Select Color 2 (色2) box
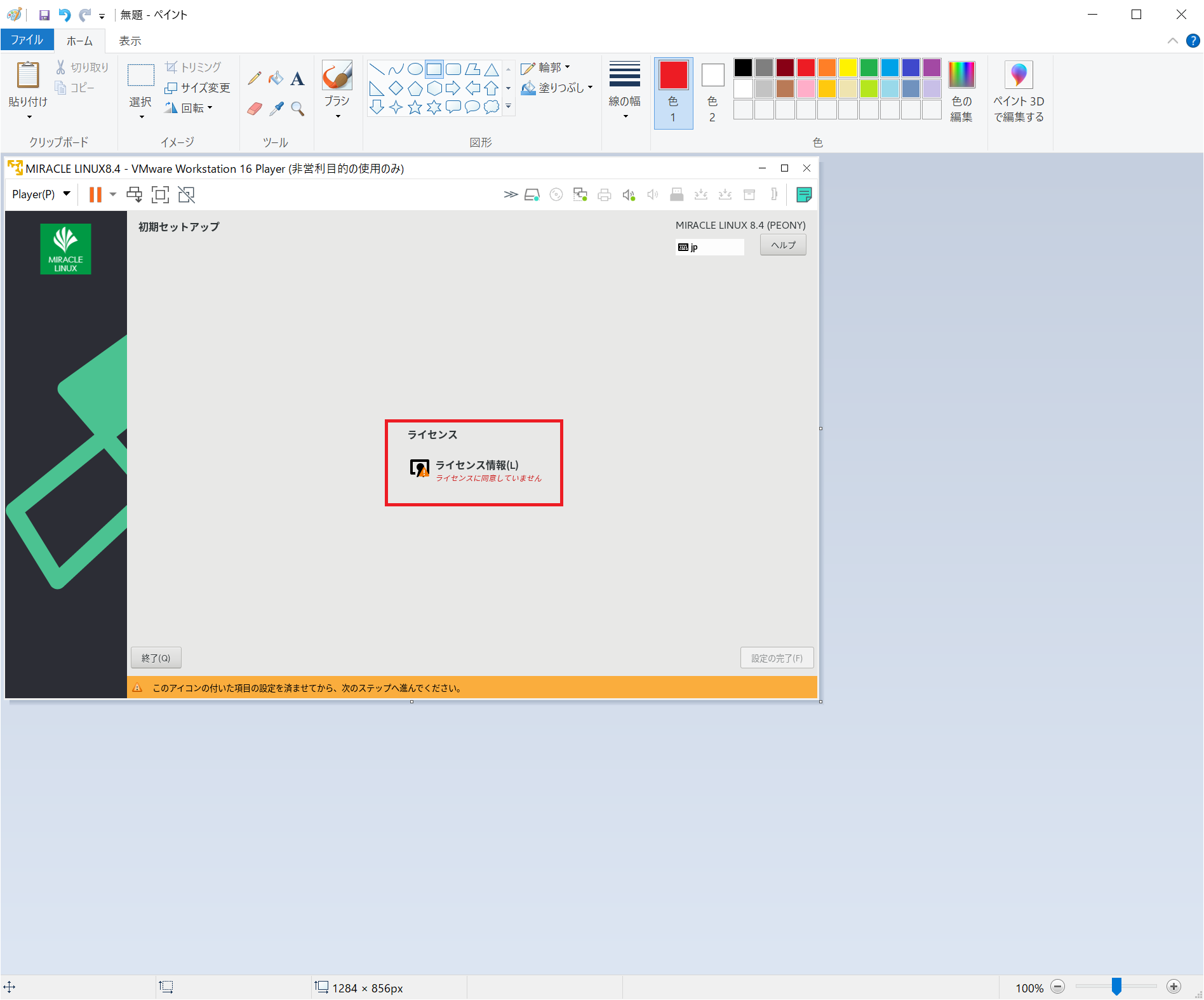This screenshot has width=1204, height=1000. [712, 93]
